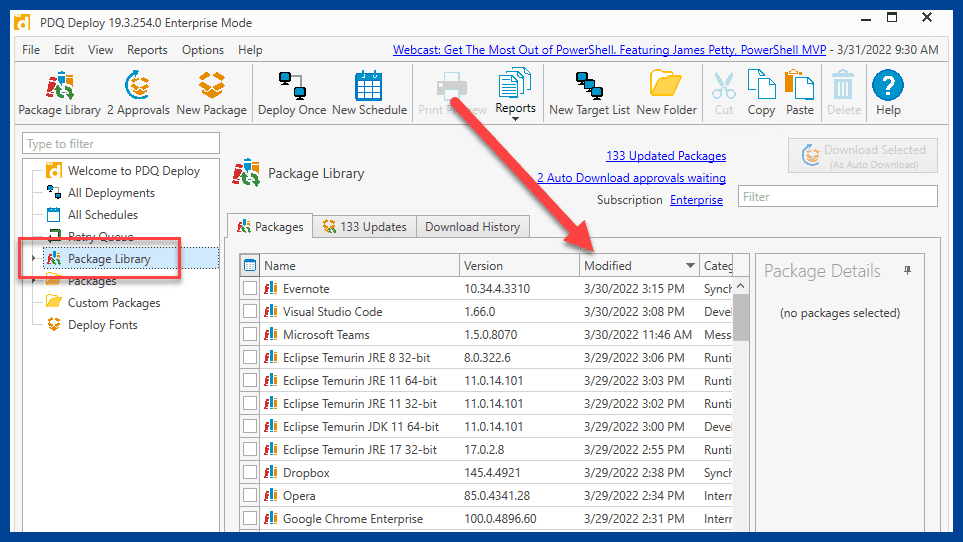Check the Visual Studio Code checkbox
963x542 pixels.
249,311
